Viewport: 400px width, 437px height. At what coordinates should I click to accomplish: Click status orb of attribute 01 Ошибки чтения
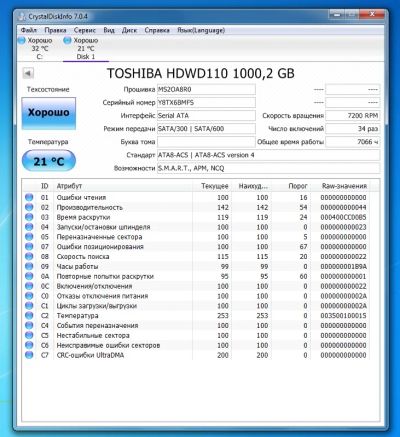29,197
